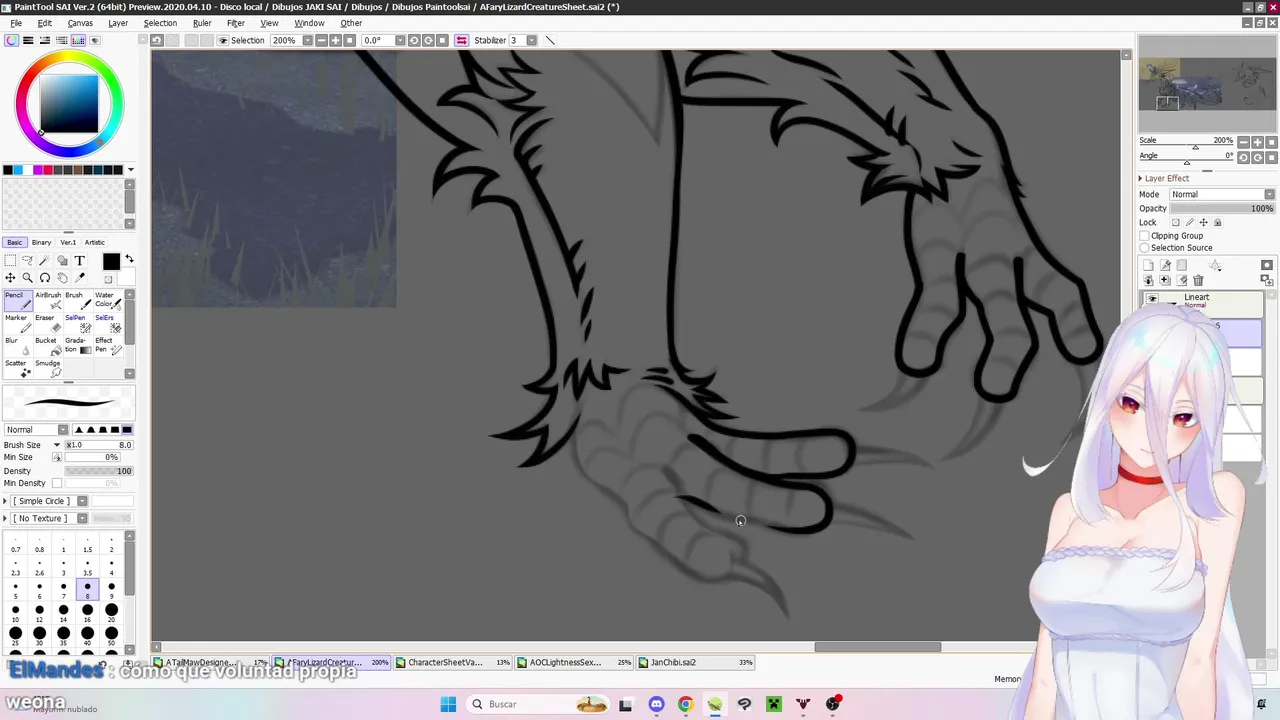This screenshot has width=1280, height=720.
Task: Expand the Simple Circle brush shape option
Action: (5, 501)
